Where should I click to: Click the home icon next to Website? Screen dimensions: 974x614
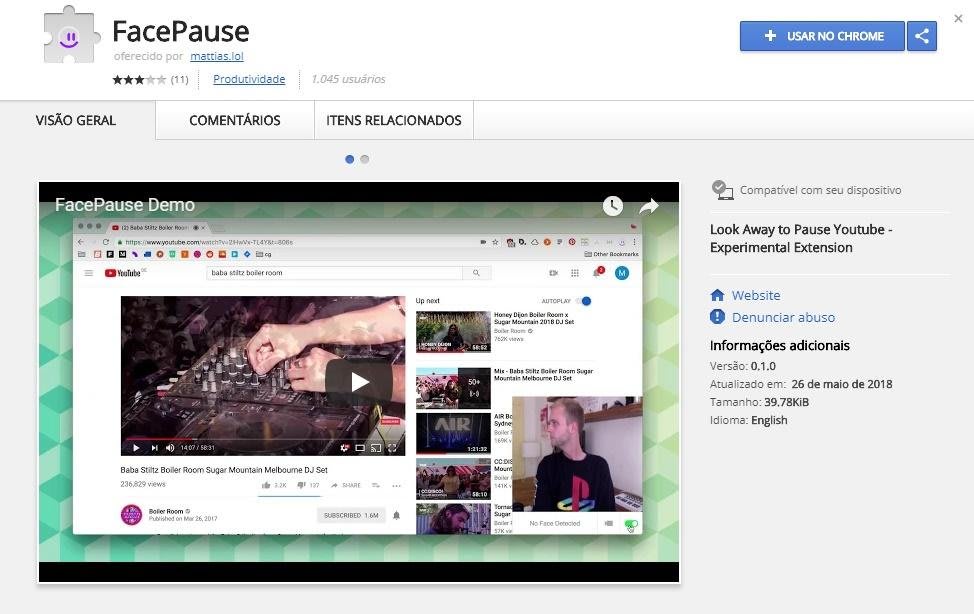(x=717, y=296)
